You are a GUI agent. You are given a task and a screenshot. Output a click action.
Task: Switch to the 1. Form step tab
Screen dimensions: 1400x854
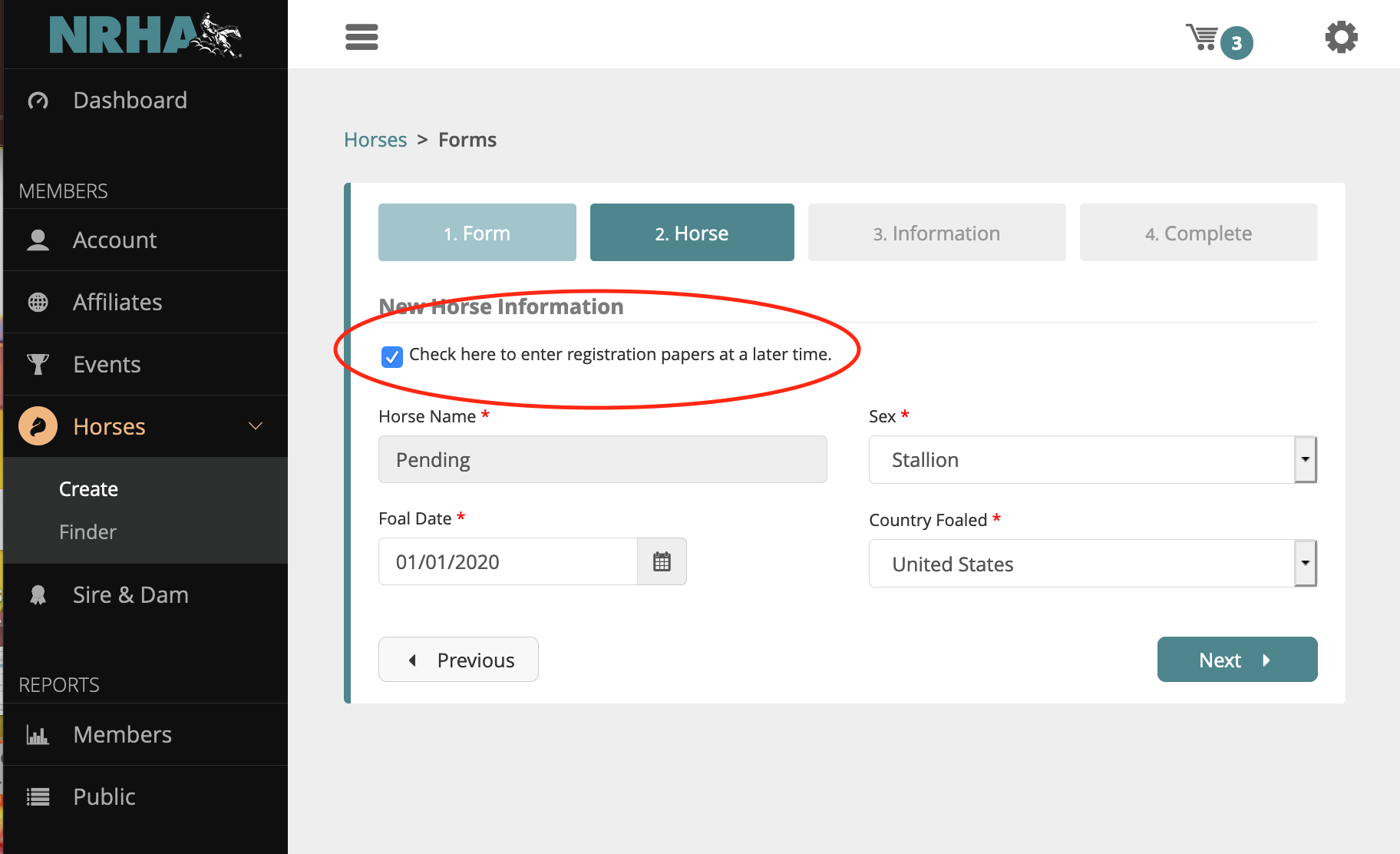477,233
